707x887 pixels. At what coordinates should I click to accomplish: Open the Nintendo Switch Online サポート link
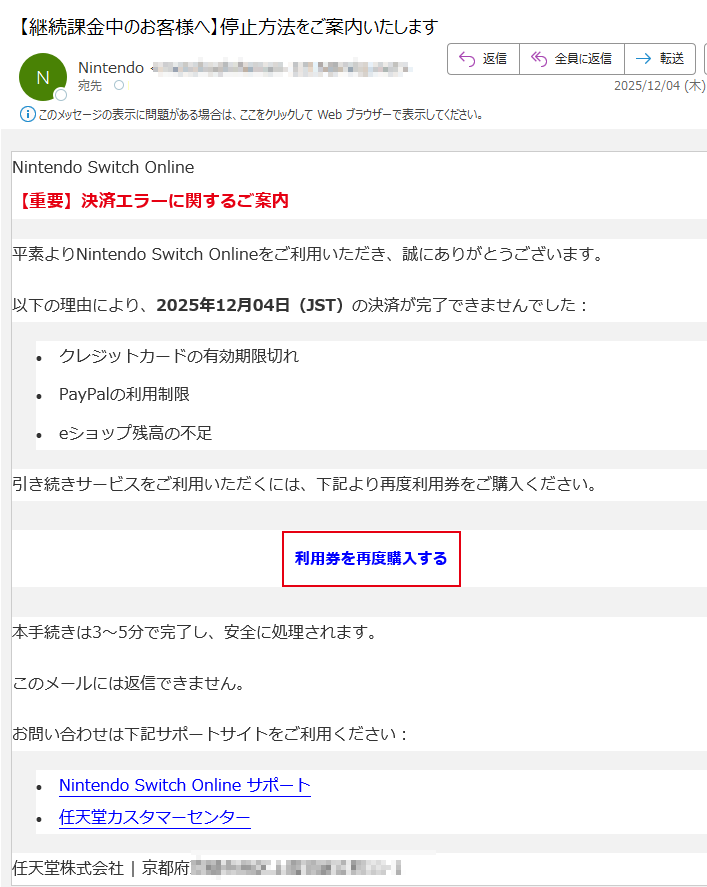[184, 785]
